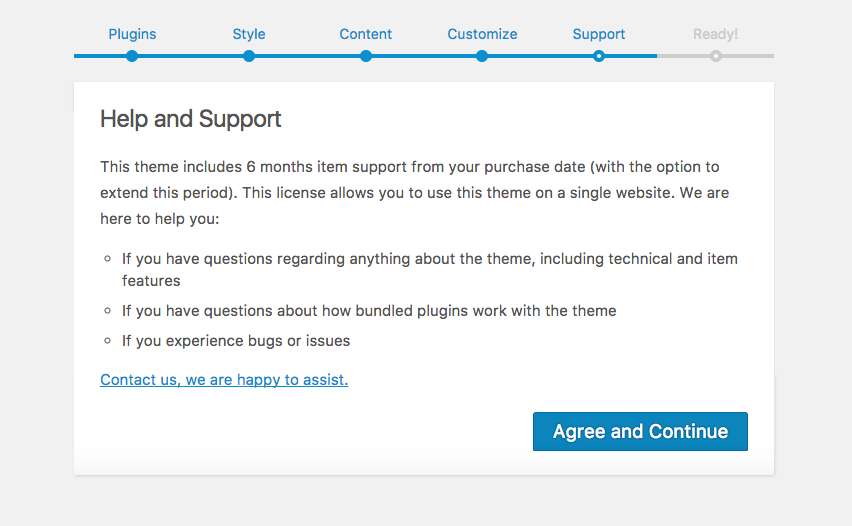
Task: Click the bullet about technical and item features
Action: (x=430, y=270)
